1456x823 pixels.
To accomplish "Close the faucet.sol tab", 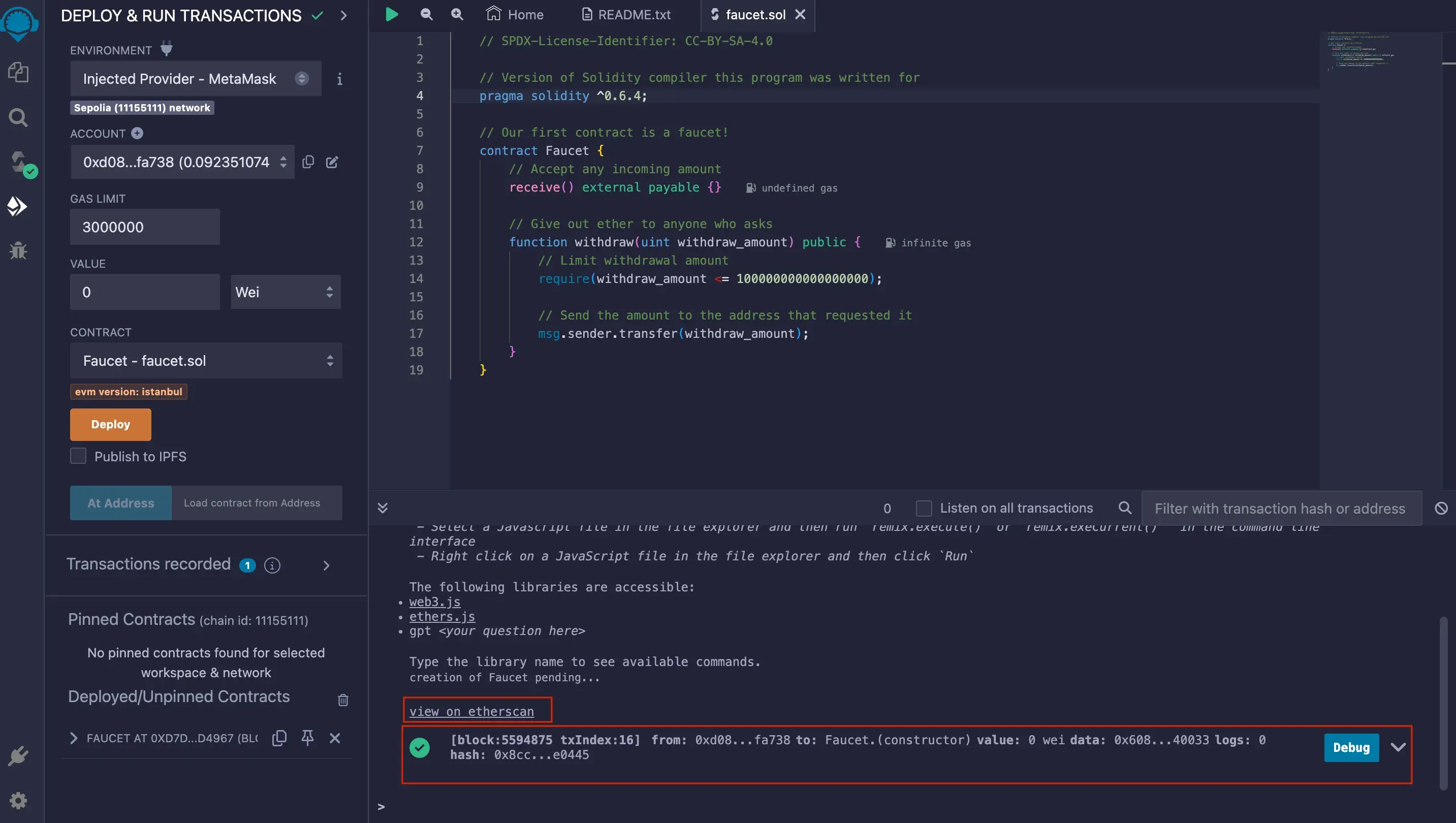I will [800, 14].
